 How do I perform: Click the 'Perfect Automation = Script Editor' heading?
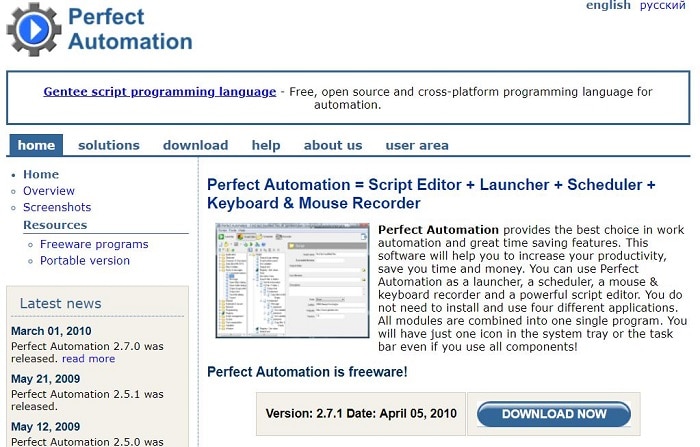(x=431, y=194)
